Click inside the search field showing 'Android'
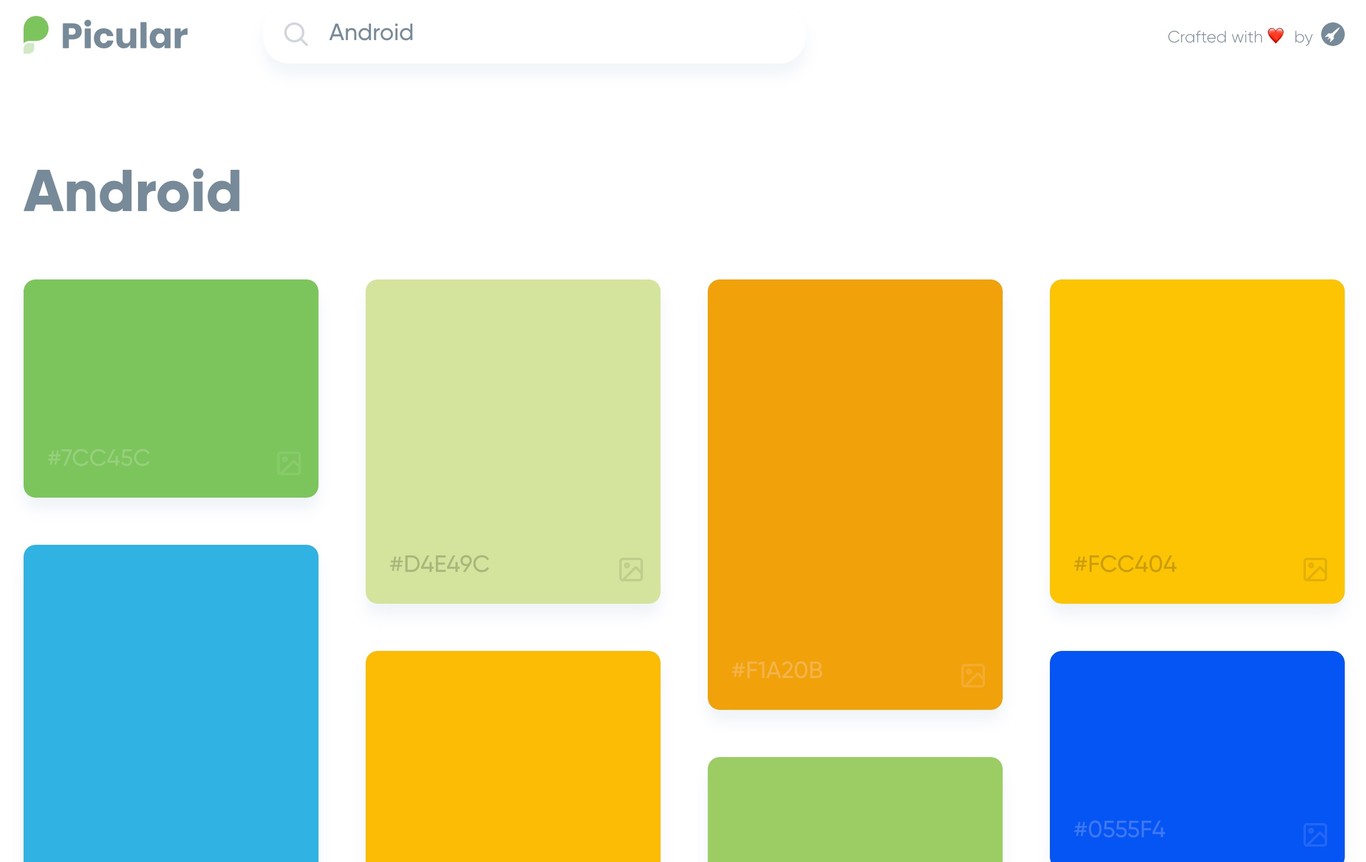Image resolution: width=1366 pixels, height=862 pixels. (x=450, y=33)
